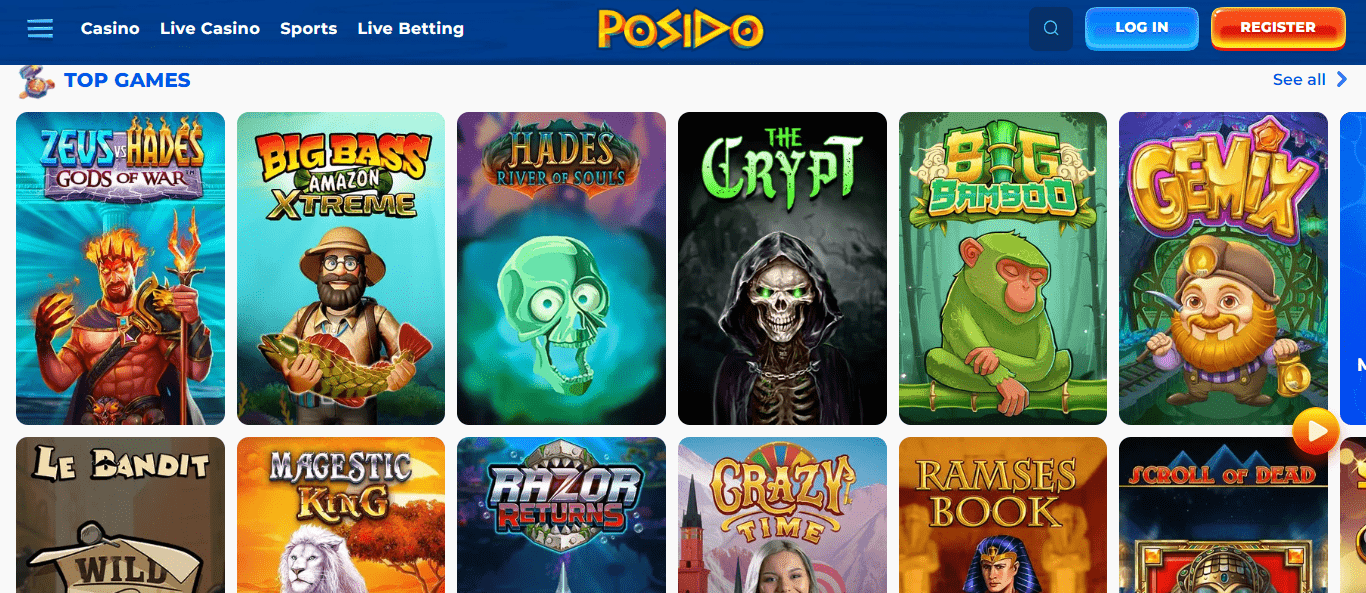Launch Big Bass Amazon Xtreme game
Image resolution: width=1366 pixels, height=593 pixels.
[x=341, y=268]
